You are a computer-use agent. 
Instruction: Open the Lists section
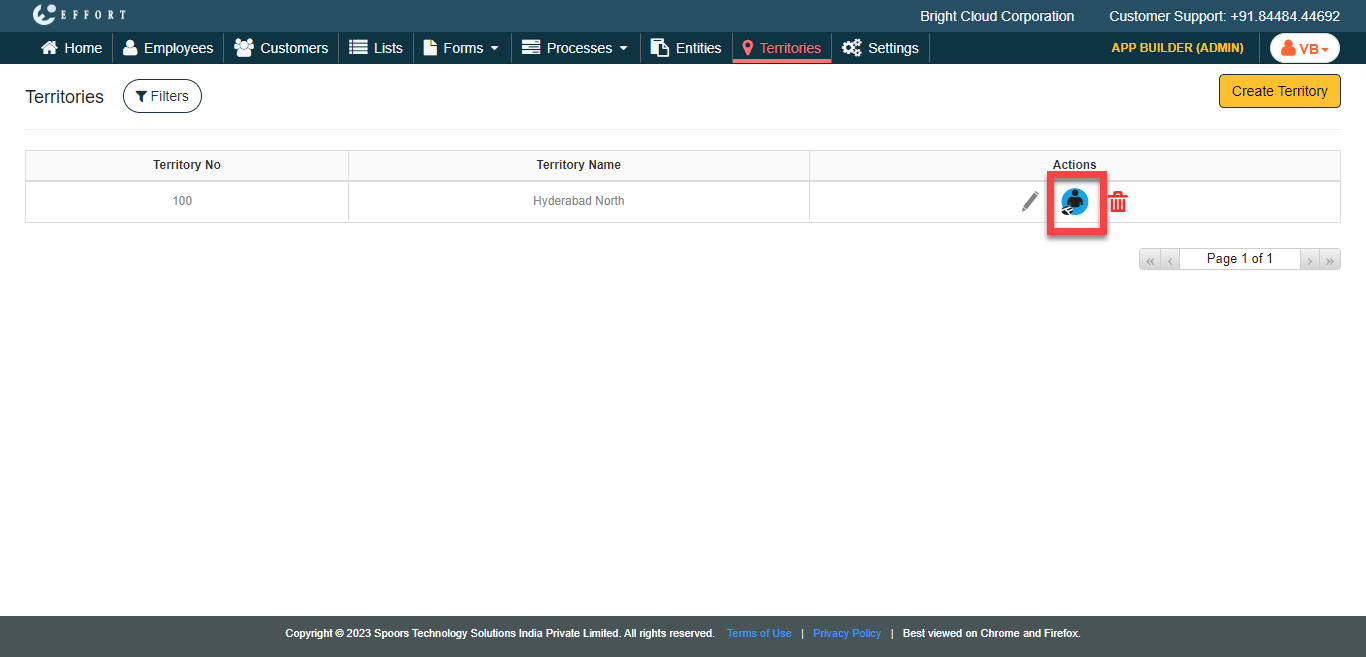[x=376, y=48]
